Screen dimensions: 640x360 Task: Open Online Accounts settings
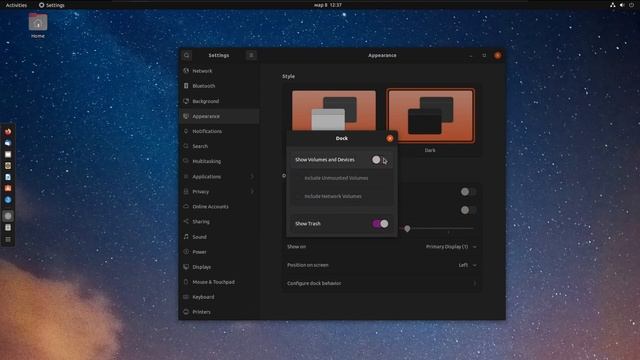219,207
